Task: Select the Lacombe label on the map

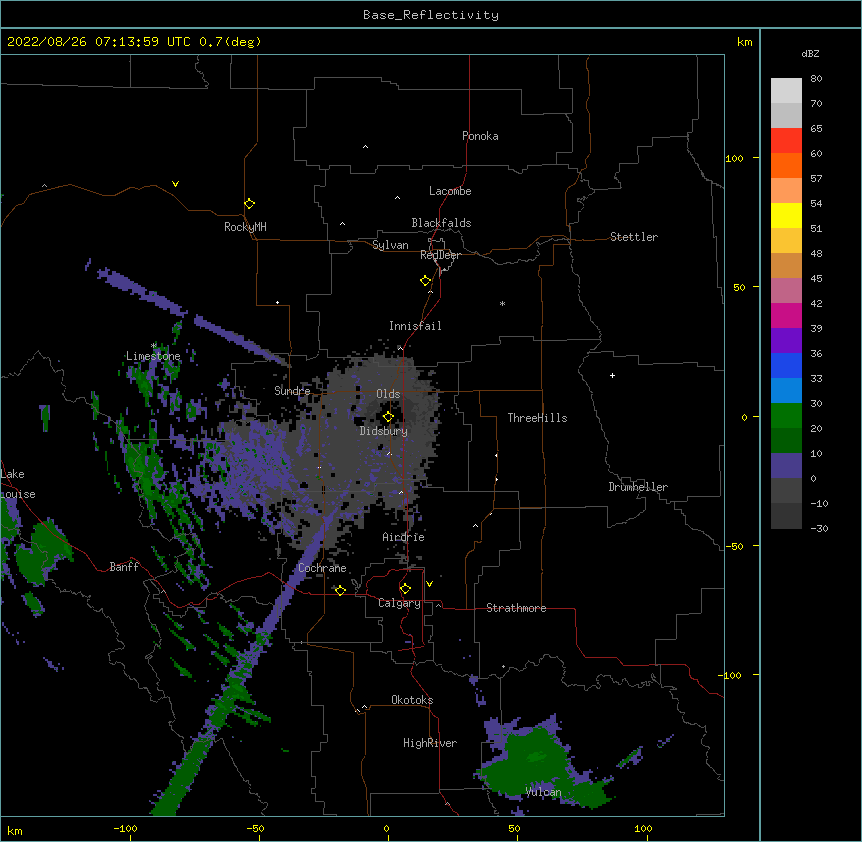Action: click(x=450, y=191)
